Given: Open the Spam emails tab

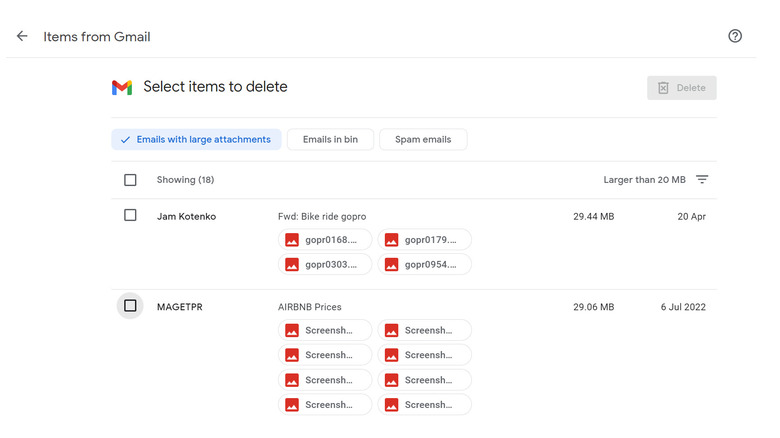Looking at the screenshot, I should point(423,140).
